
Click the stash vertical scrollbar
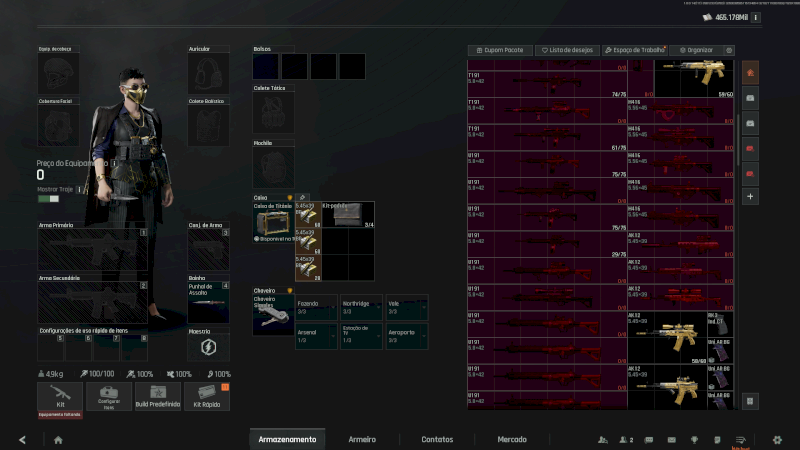(x=737, y=140)
